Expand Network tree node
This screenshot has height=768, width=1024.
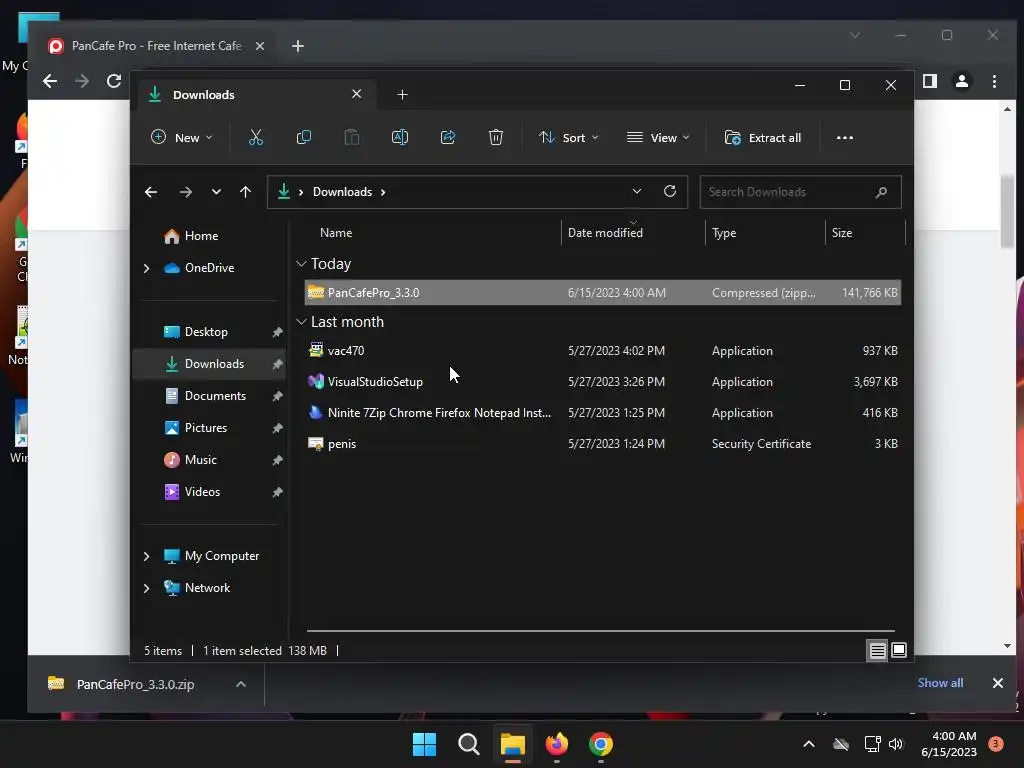146,588
